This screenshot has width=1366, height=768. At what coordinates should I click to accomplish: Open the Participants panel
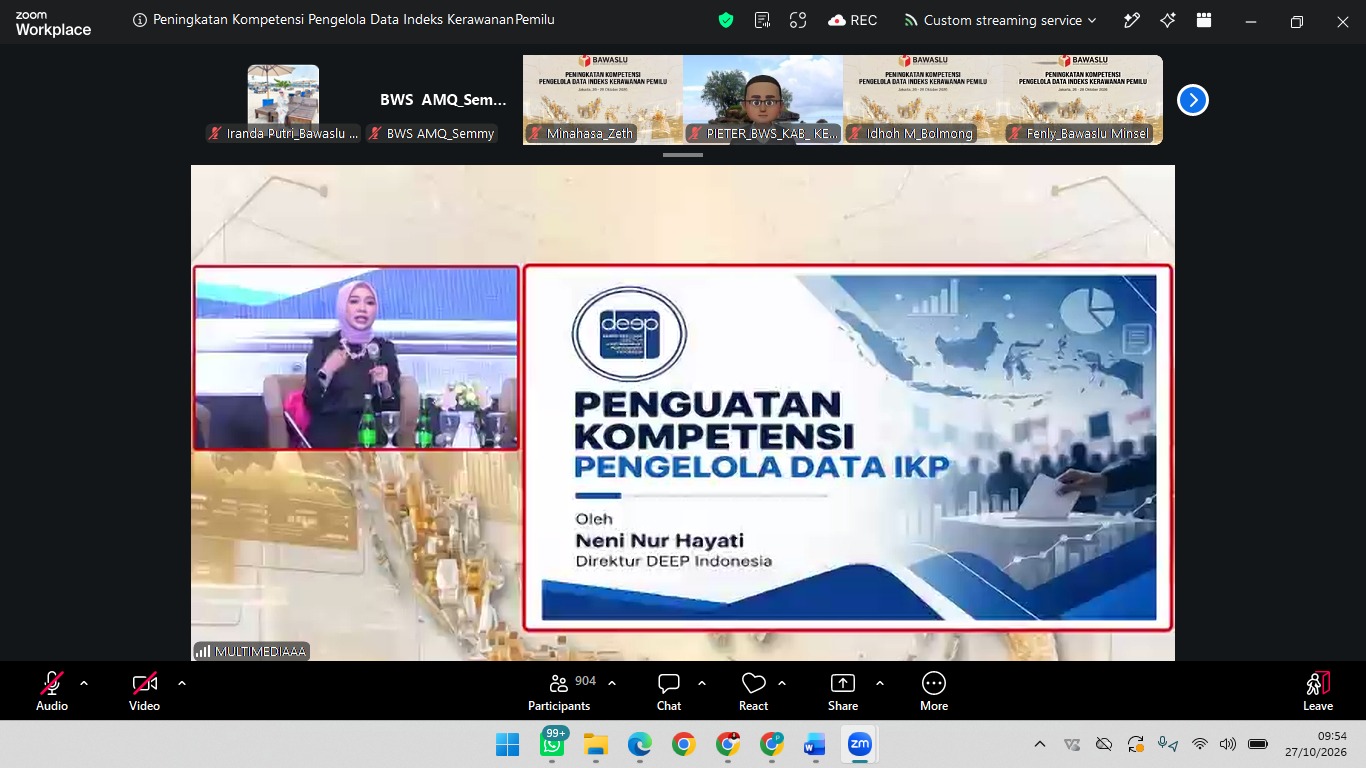coord(559,691)
